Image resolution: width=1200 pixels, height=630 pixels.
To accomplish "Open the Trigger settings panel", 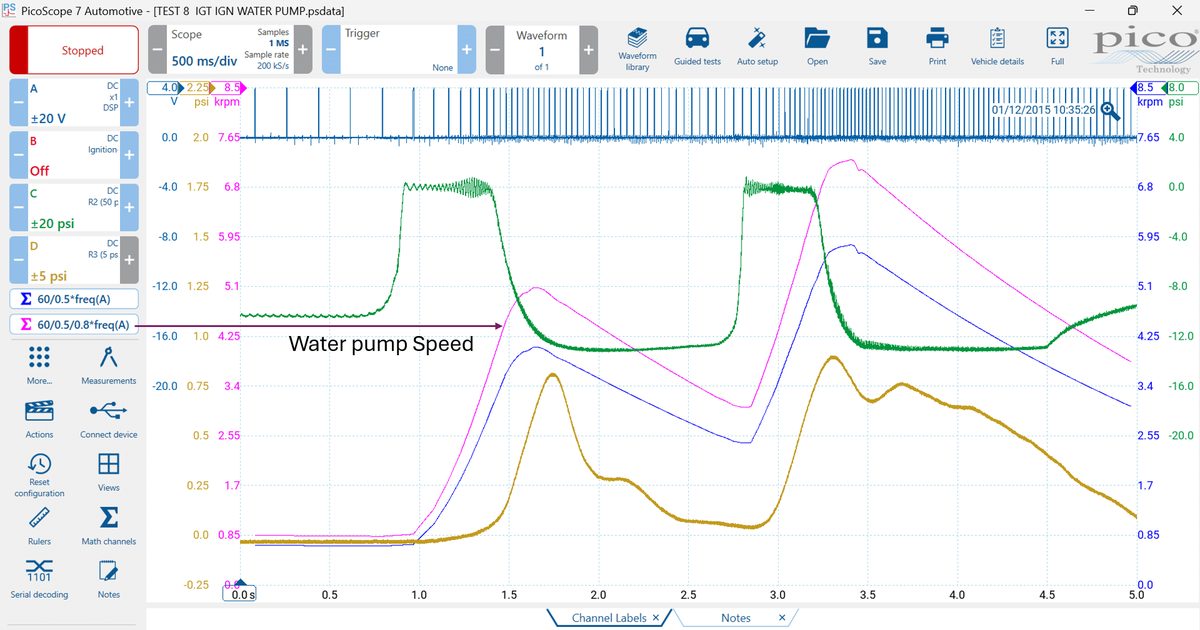I will (x=399, y=50).
